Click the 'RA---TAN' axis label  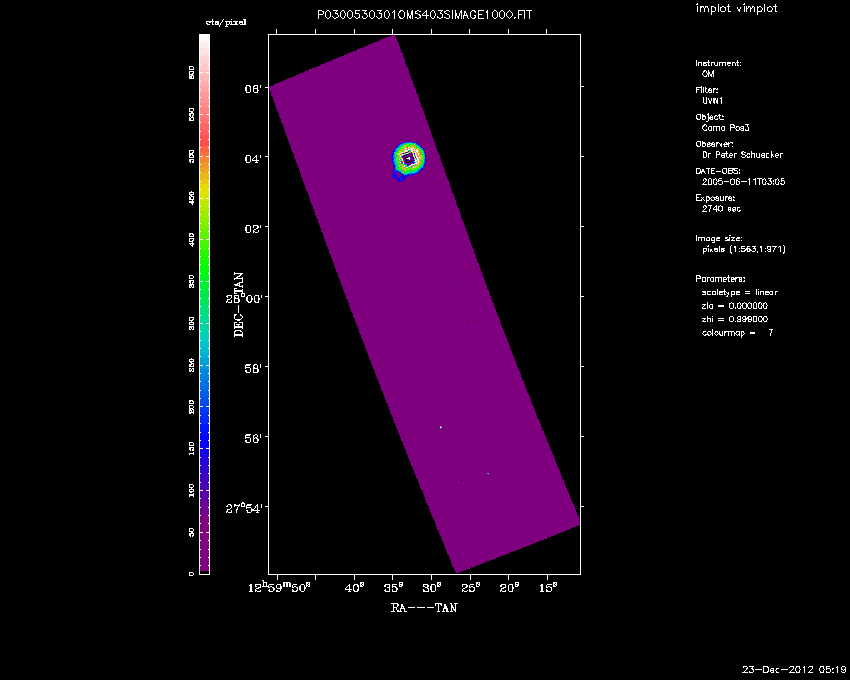click(x=424, y=608)
